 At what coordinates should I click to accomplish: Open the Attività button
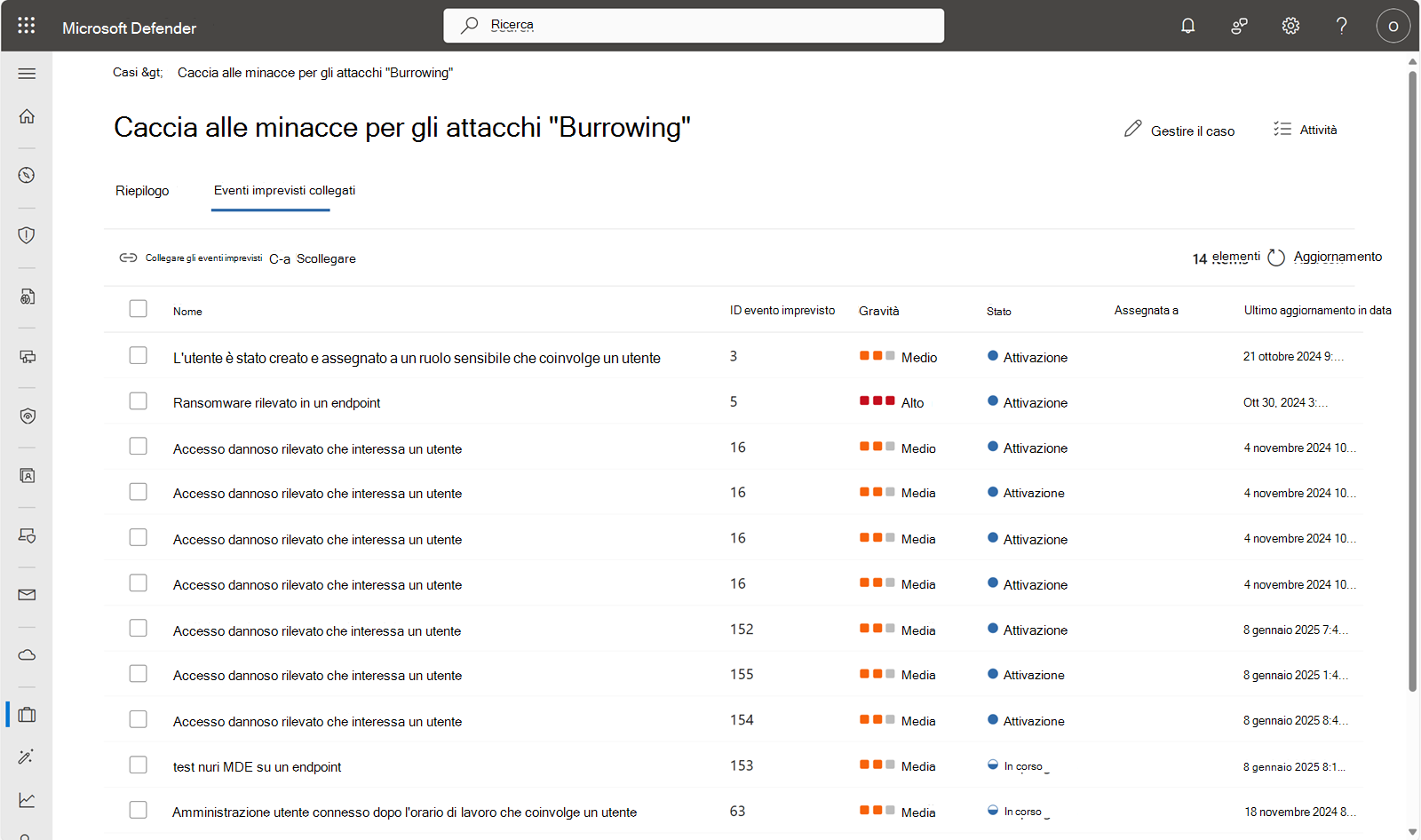[x=1305, y=130]
